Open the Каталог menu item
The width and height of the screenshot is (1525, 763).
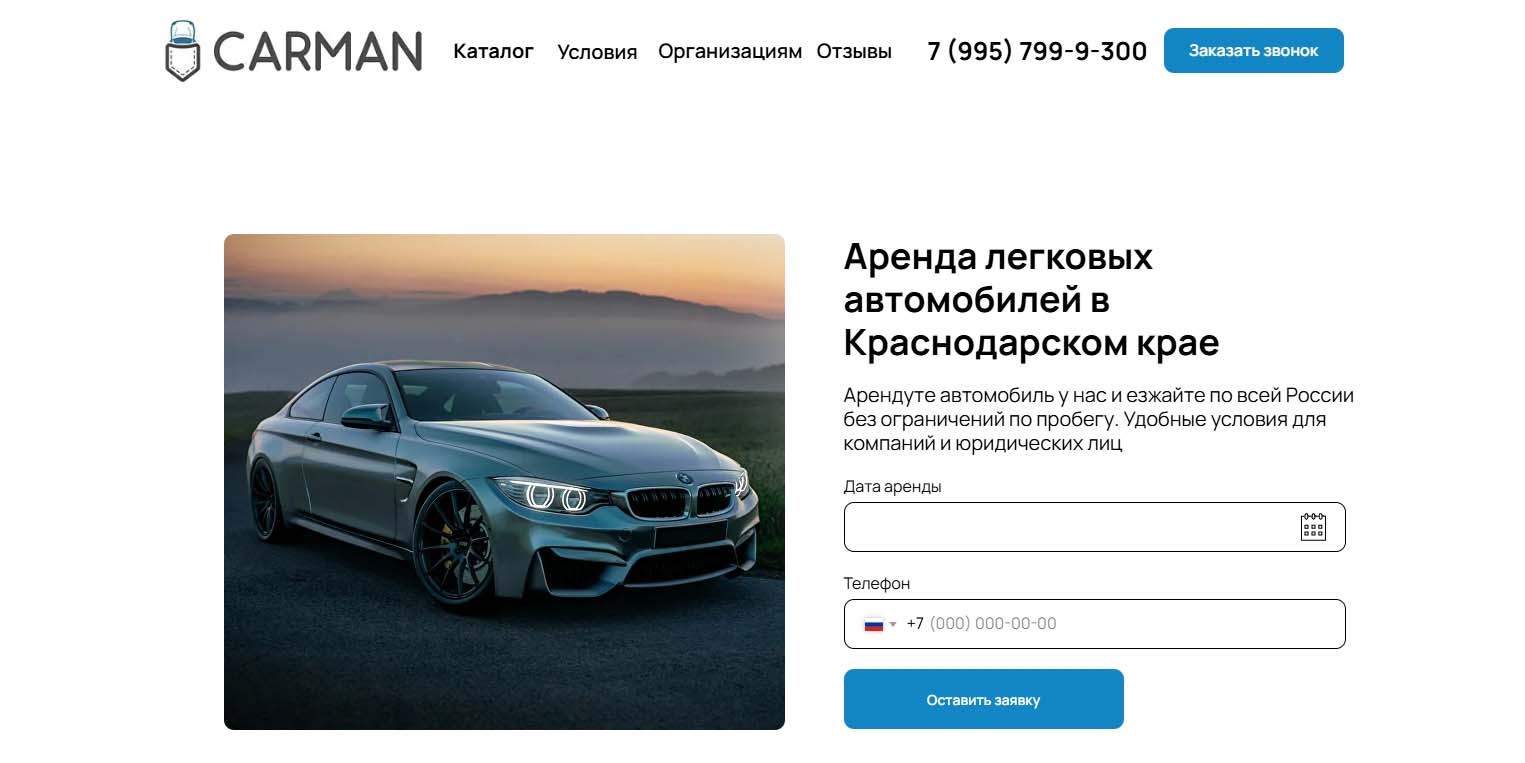[494, 51]
